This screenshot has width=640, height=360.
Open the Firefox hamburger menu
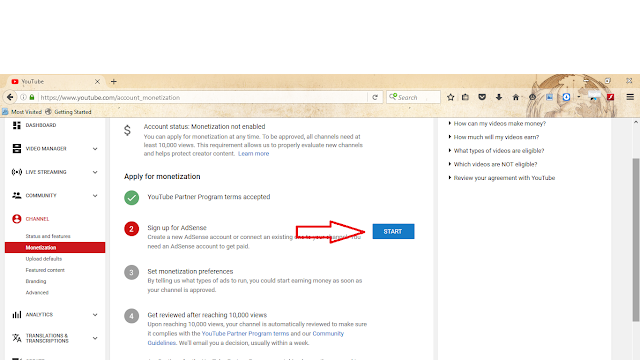[630, 97]
